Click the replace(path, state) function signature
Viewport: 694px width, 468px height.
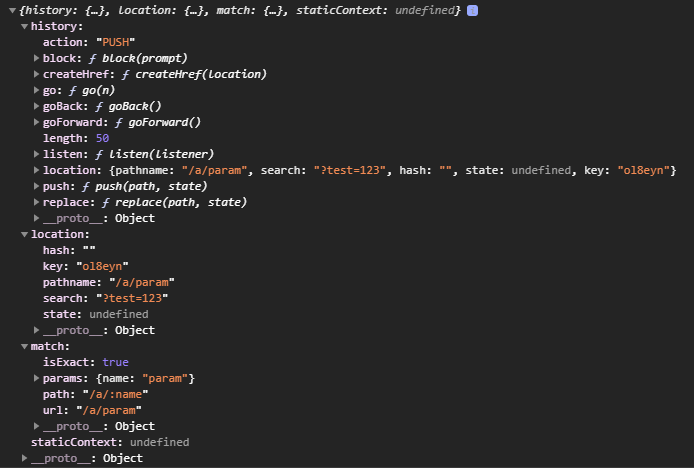(x=181, y=202)
